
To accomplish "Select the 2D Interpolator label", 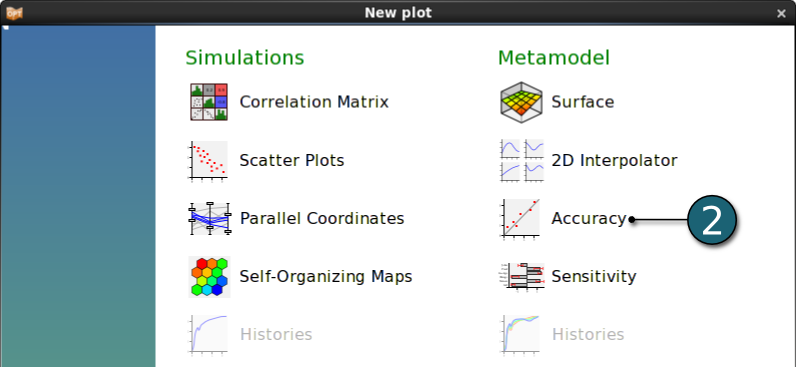I will point(614,160).
